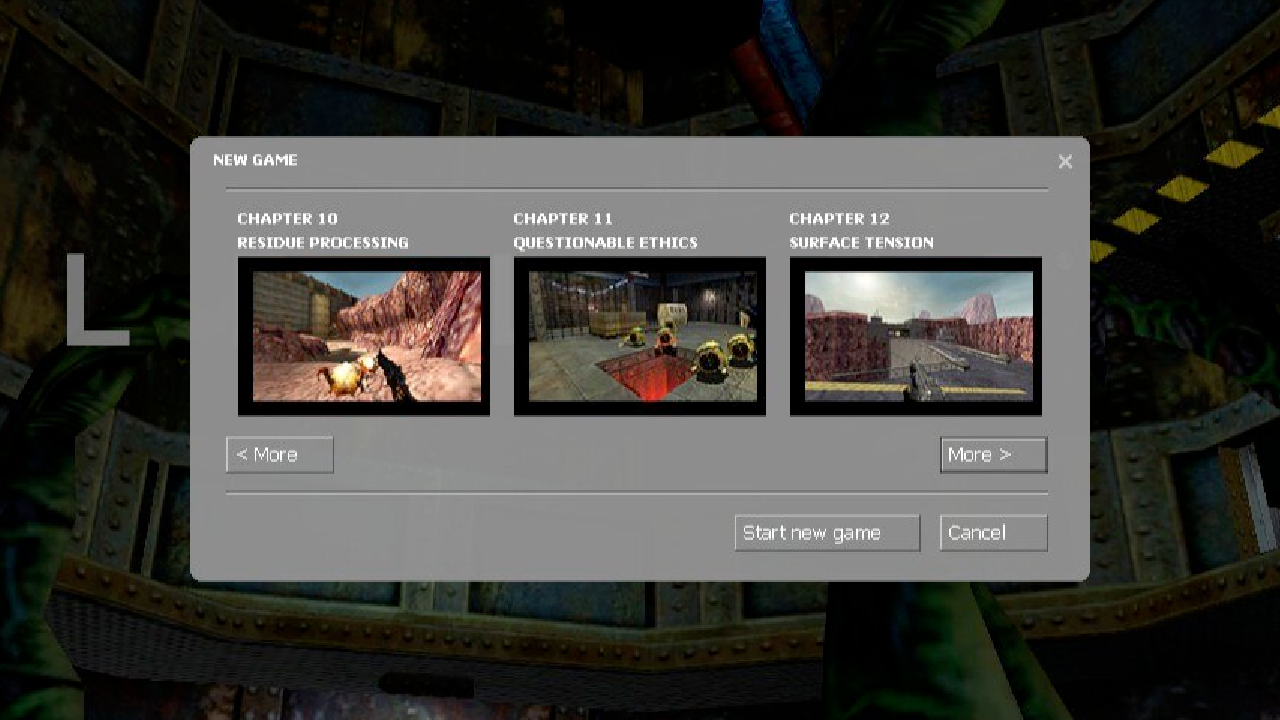The image size is (1280, 720).
Task: Click the NEW GAME dialog header text
Action: tap(256, 159)
